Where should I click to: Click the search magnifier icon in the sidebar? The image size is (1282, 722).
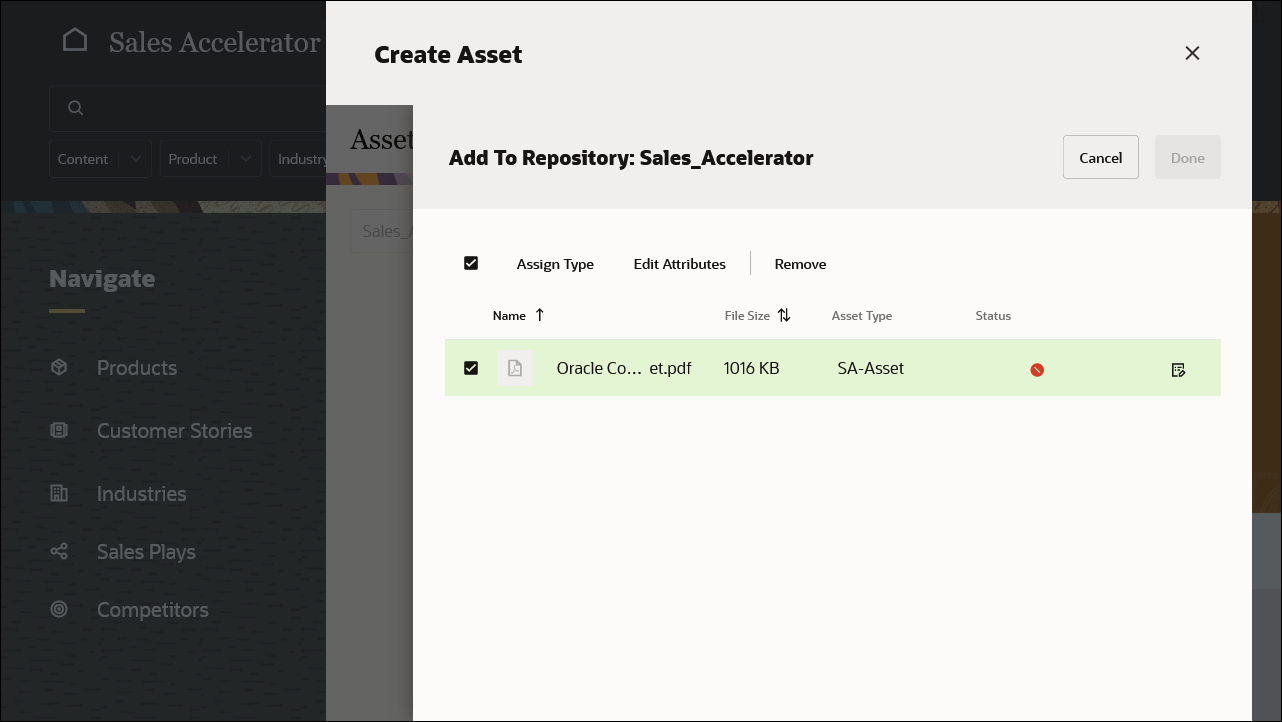tap(75, 107)
